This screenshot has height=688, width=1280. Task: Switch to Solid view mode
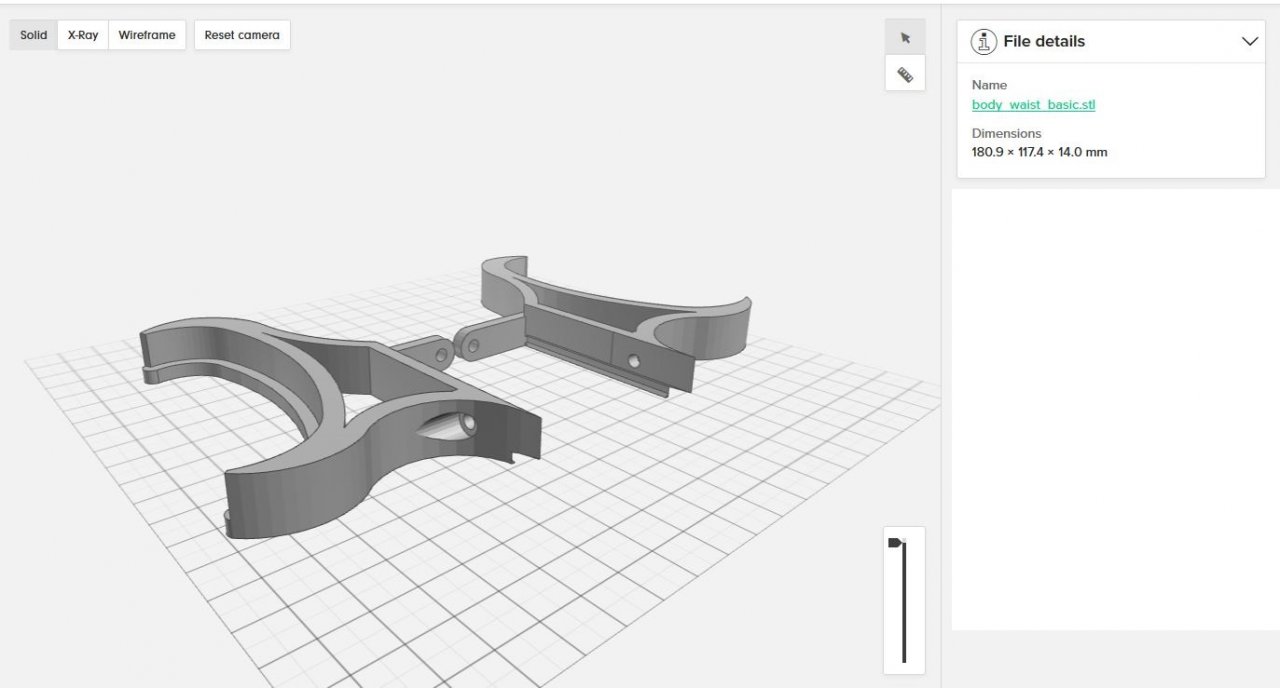pyautogui.click(x=34, y=35)
